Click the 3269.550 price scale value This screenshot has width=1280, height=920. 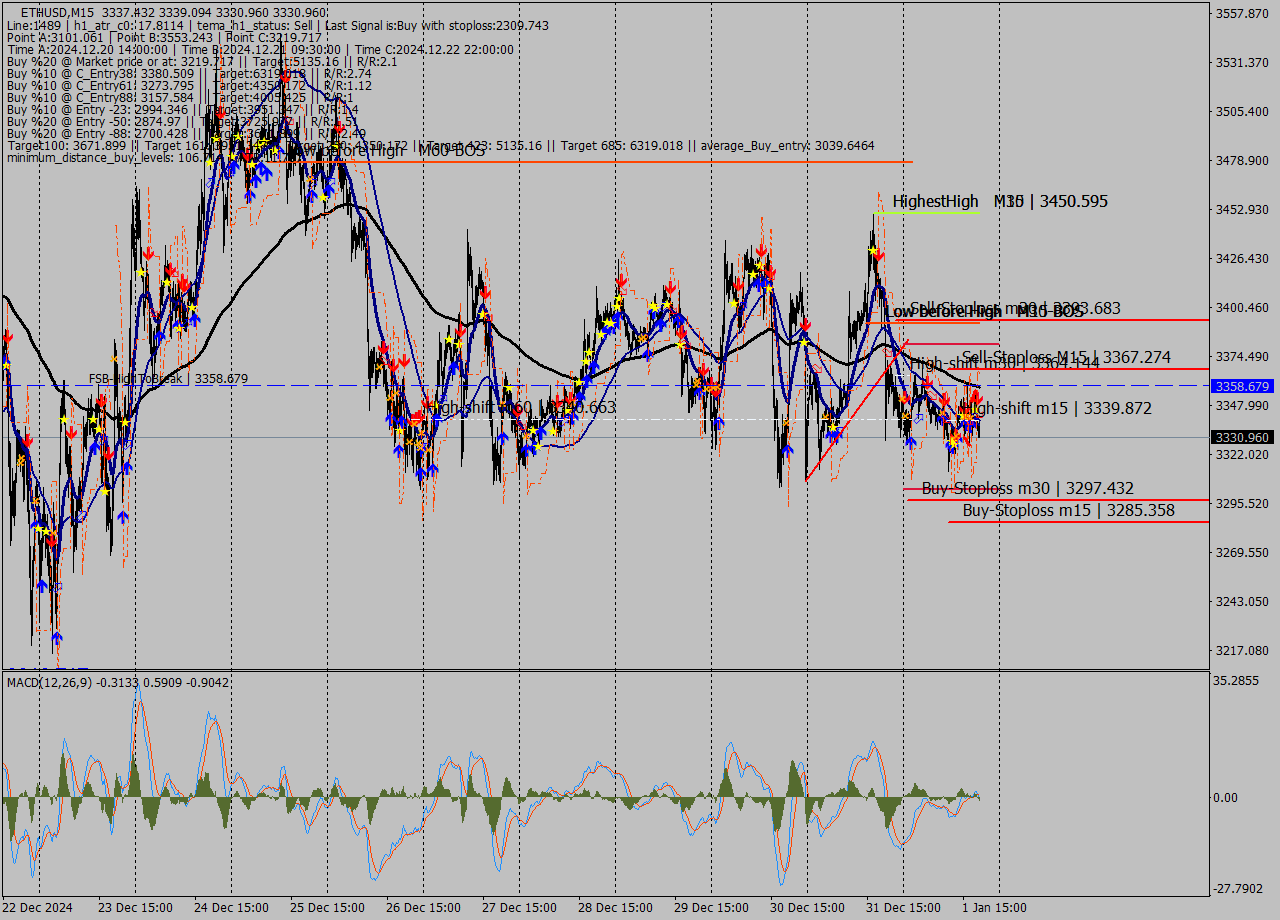[x=1241, y=552]
